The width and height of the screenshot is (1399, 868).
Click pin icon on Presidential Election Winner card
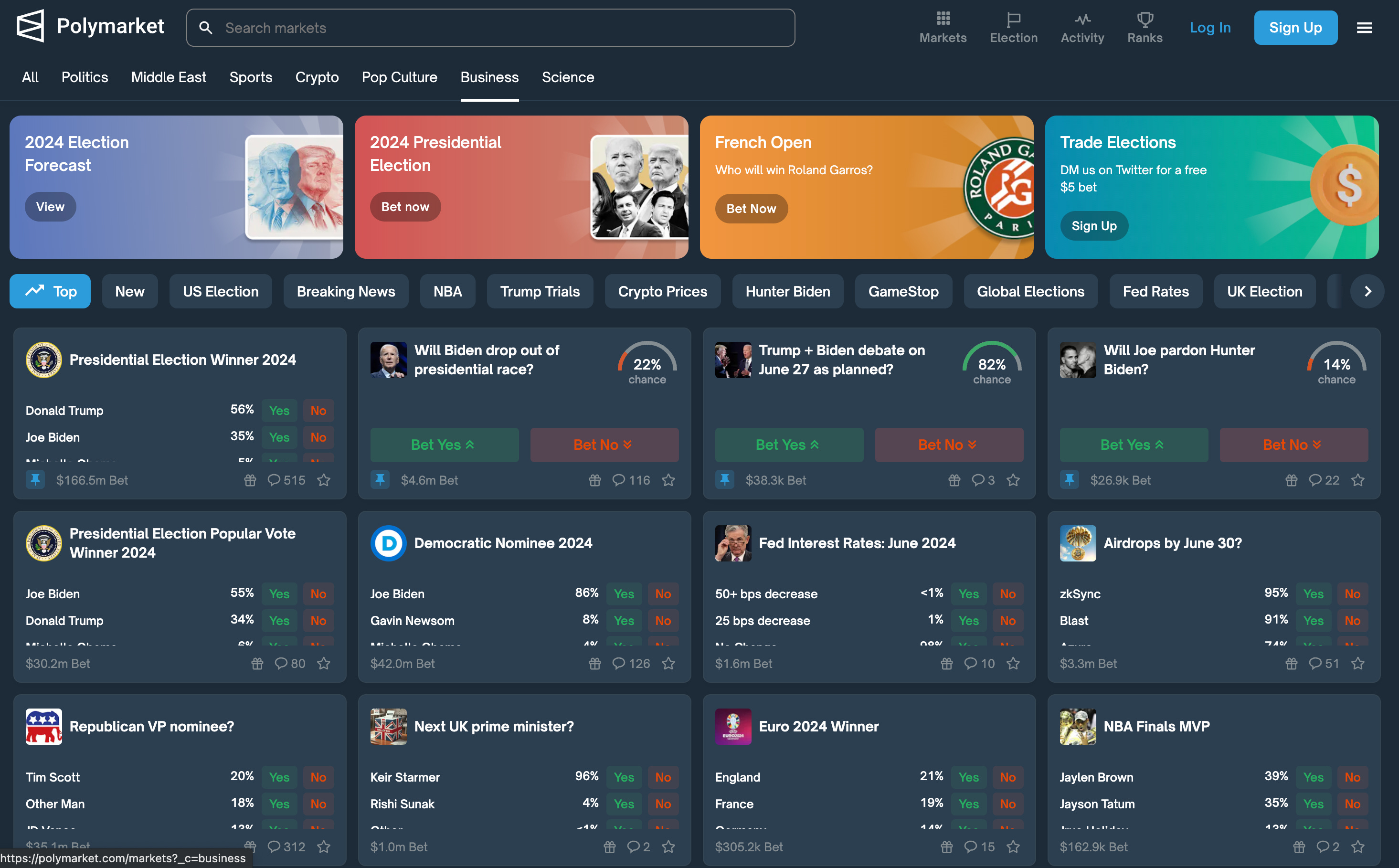coord(35,479)
